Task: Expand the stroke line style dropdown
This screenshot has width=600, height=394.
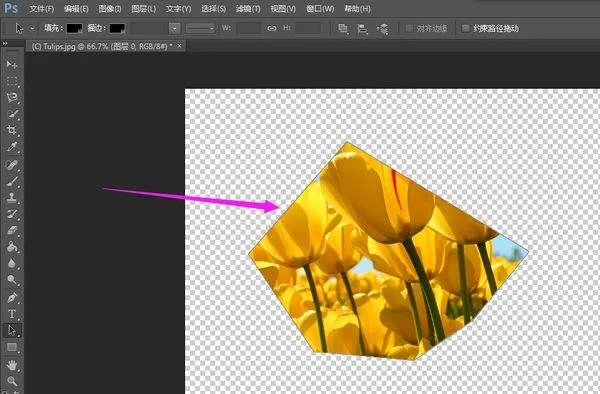Action: click(x=201, y=28)
